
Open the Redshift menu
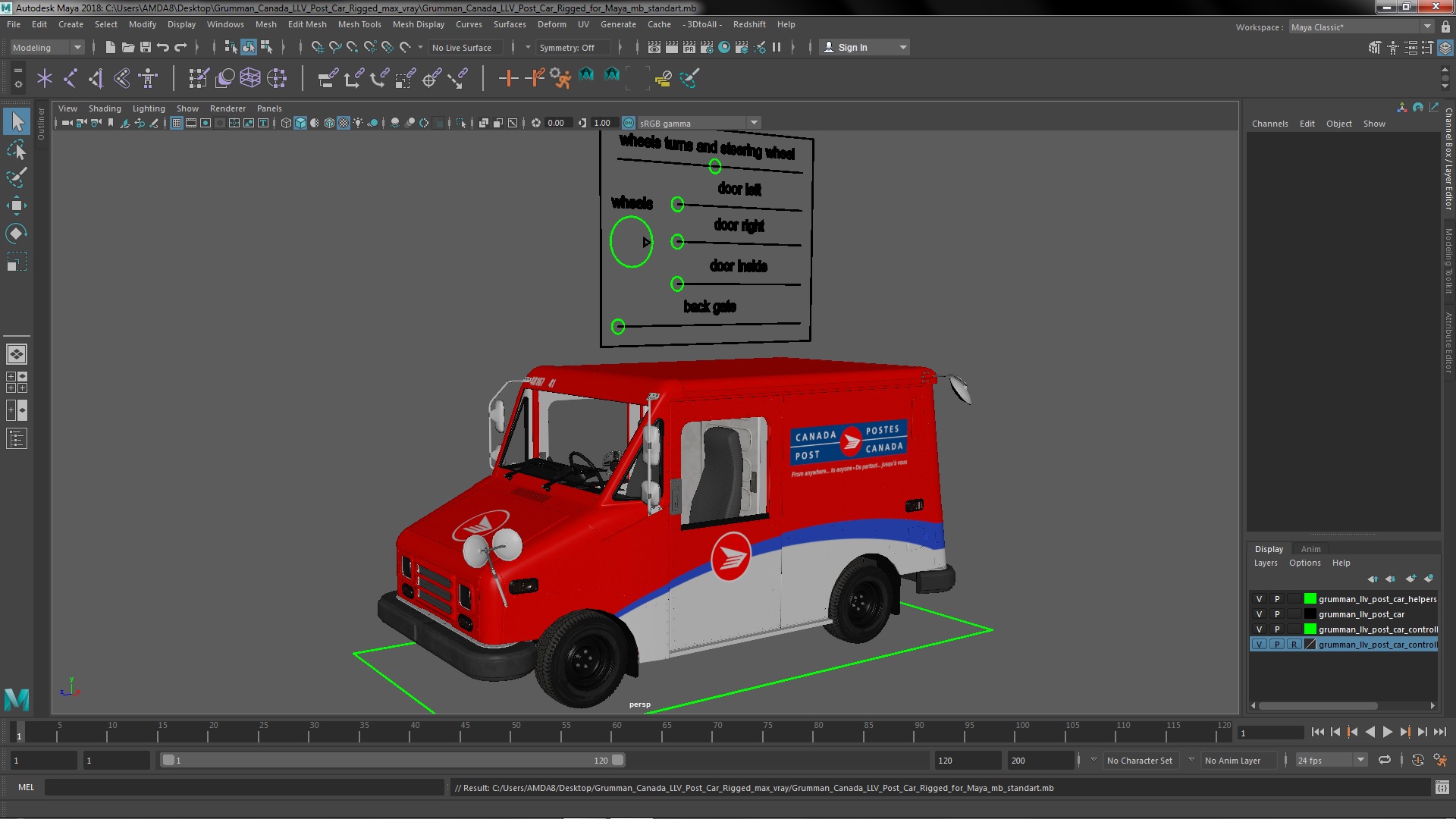(x=749, y=24)
